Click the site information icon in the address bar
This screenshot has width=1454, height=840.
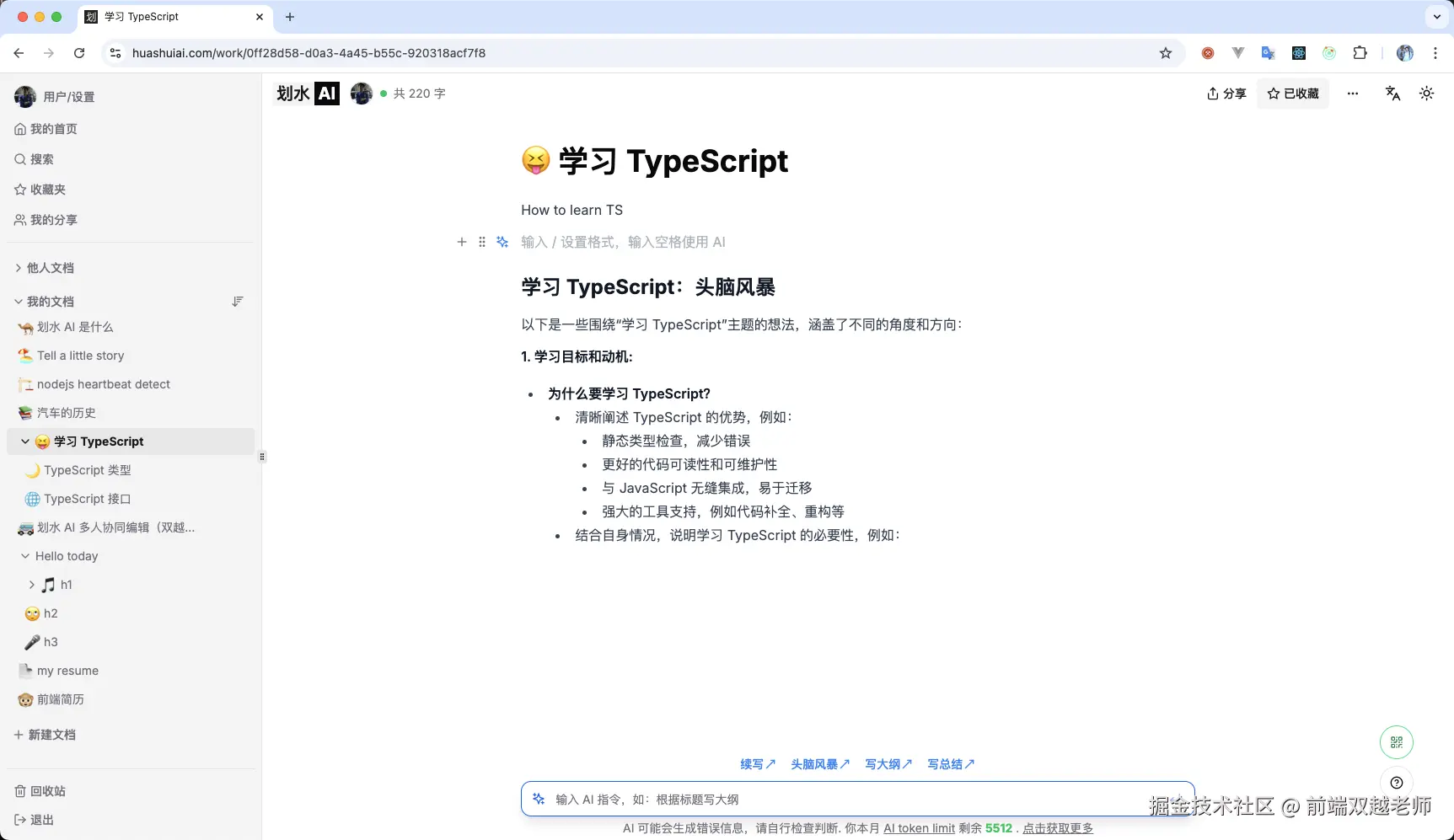[115, 53]
